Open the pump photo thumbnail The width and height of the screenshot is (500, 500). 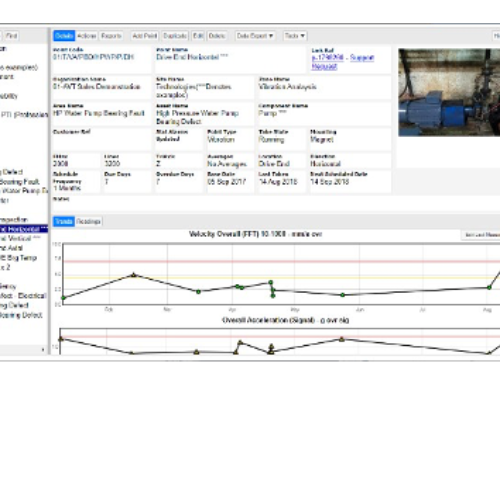pos(449,92)
